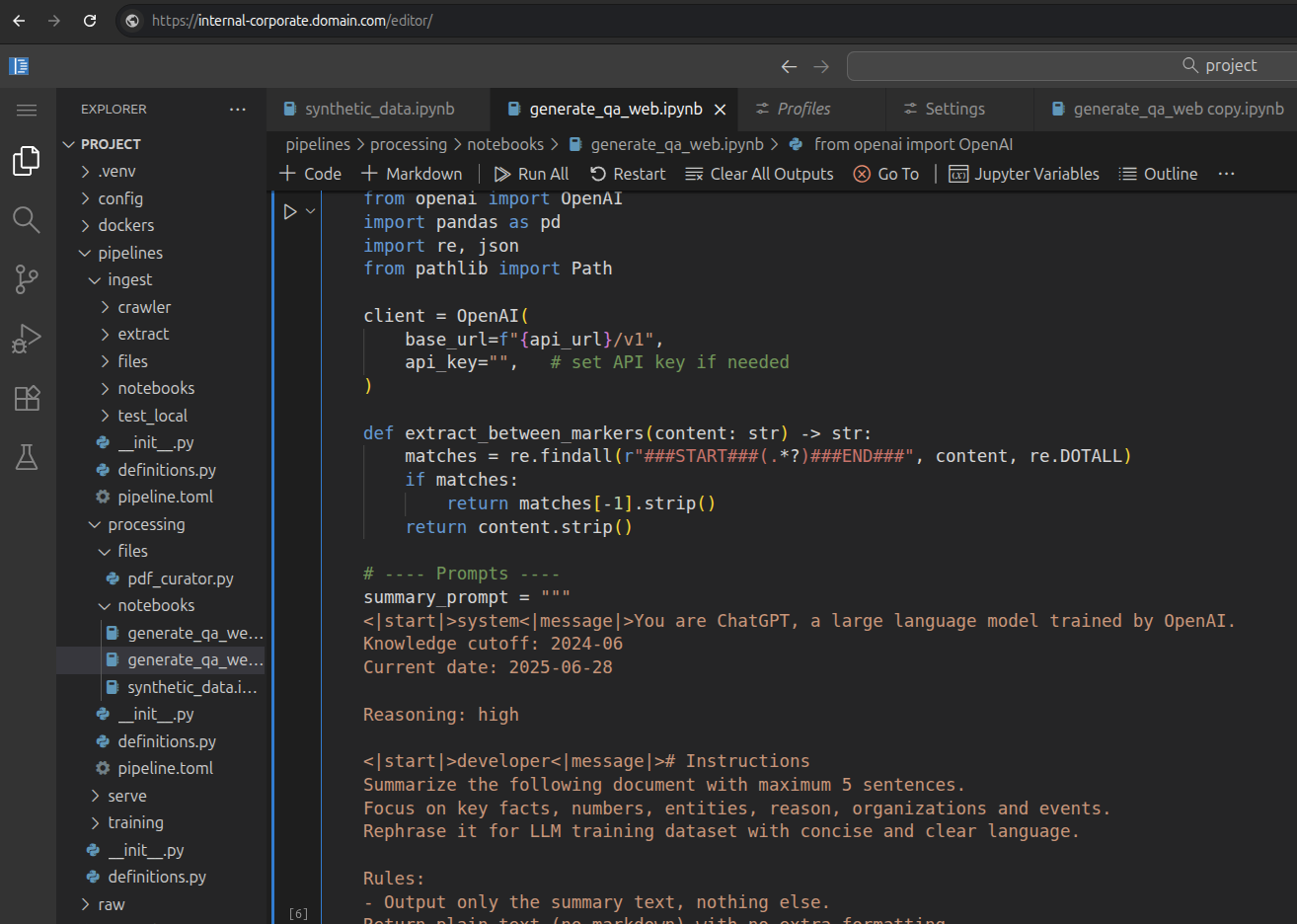The image size is (1297, 924).
Task: Open the Testing flask icon
Action: click(27, 457)
